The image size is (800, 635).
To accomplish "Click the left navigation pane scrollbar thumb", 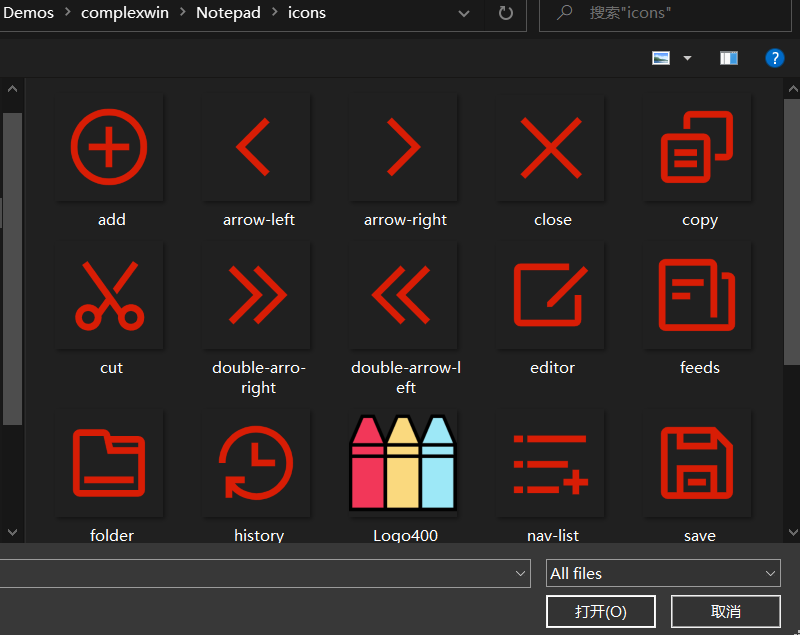I will coord(12,269).
